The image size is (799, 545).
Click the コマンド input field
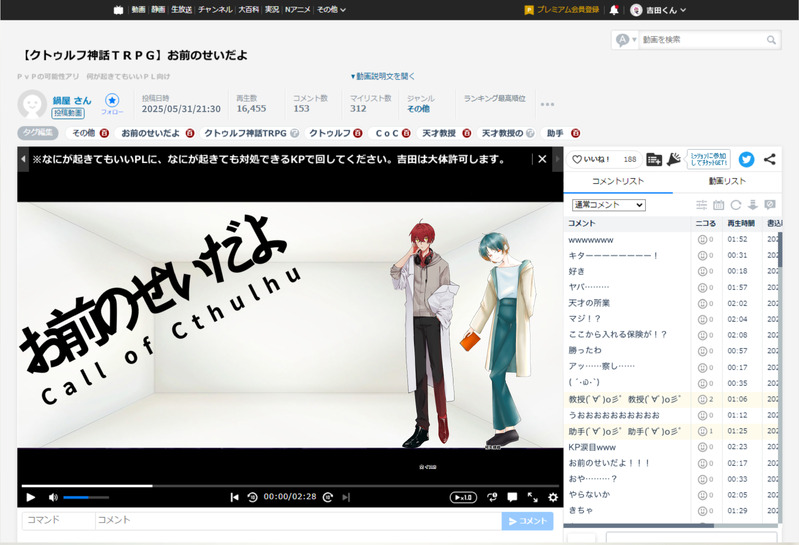(x=58, y=520)
